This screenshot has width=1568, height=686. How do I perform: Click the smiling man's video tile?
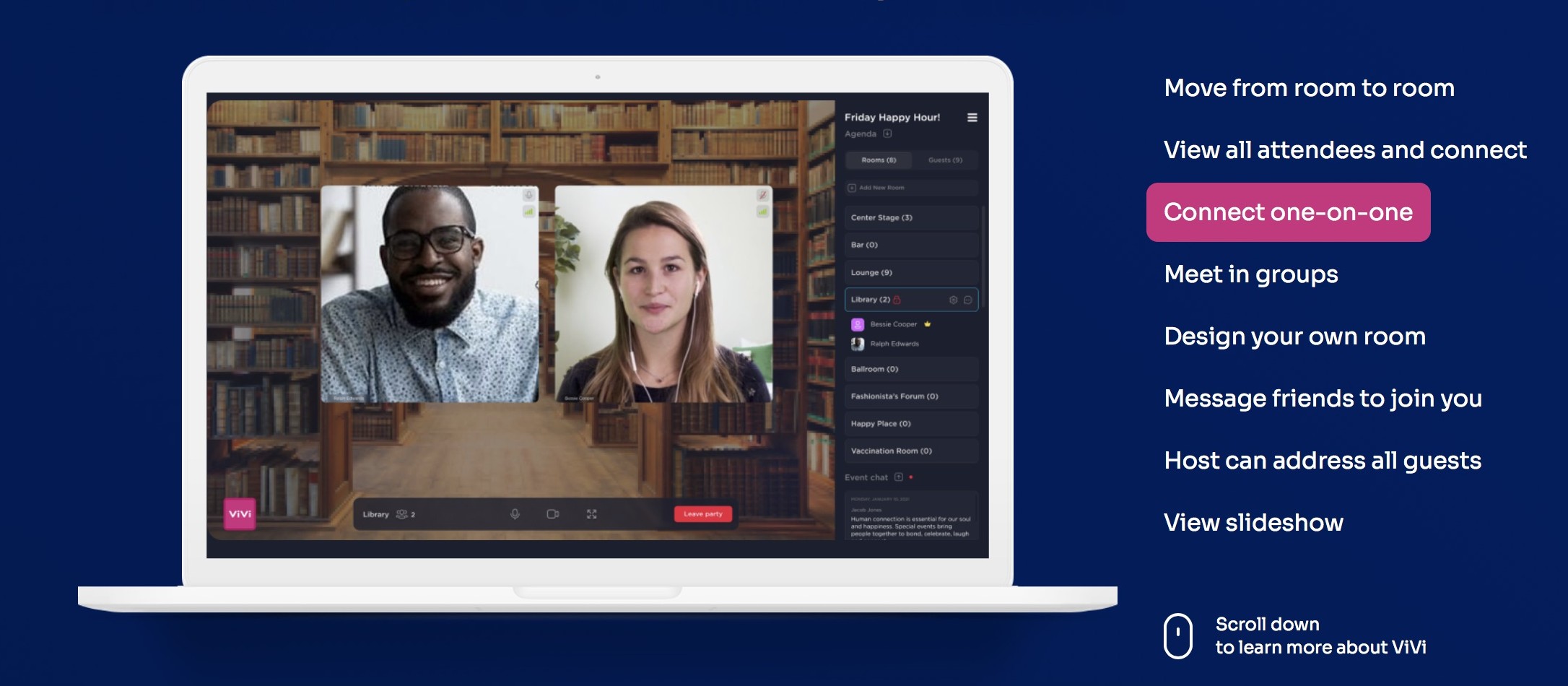pyautogui.click(x=430, y=294)
